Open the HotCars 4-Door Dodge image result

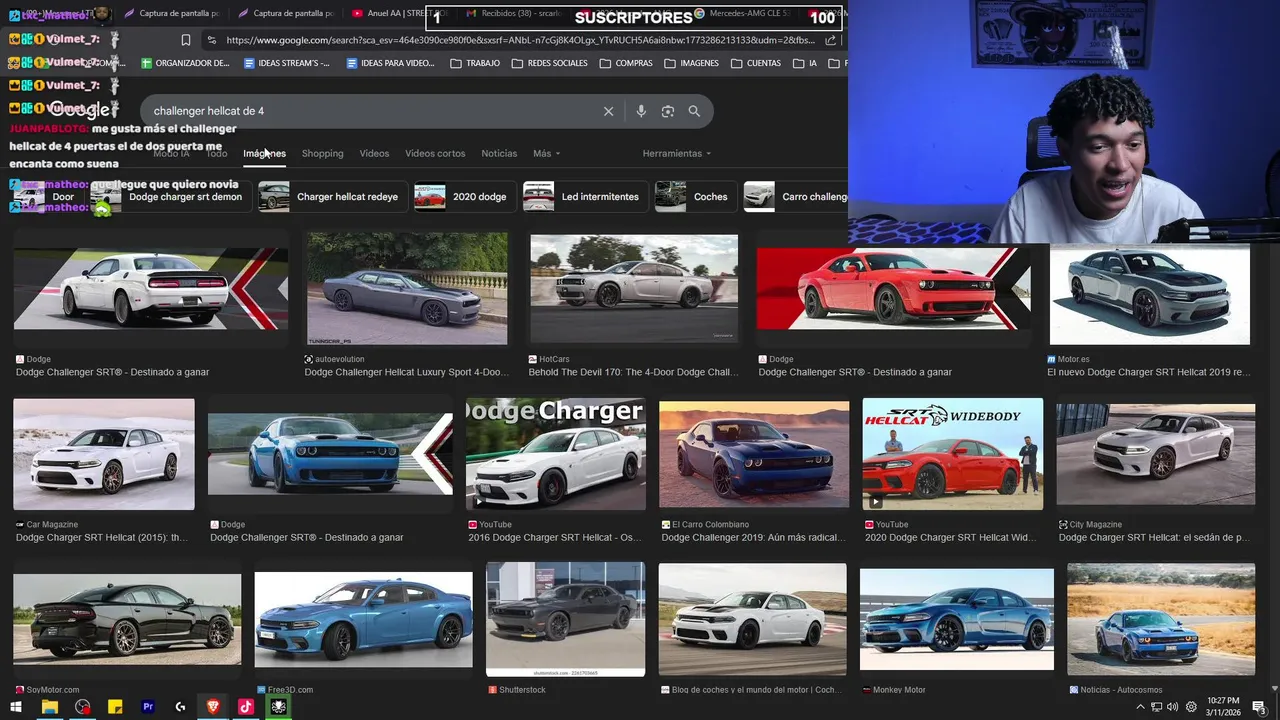coord(634,290)
